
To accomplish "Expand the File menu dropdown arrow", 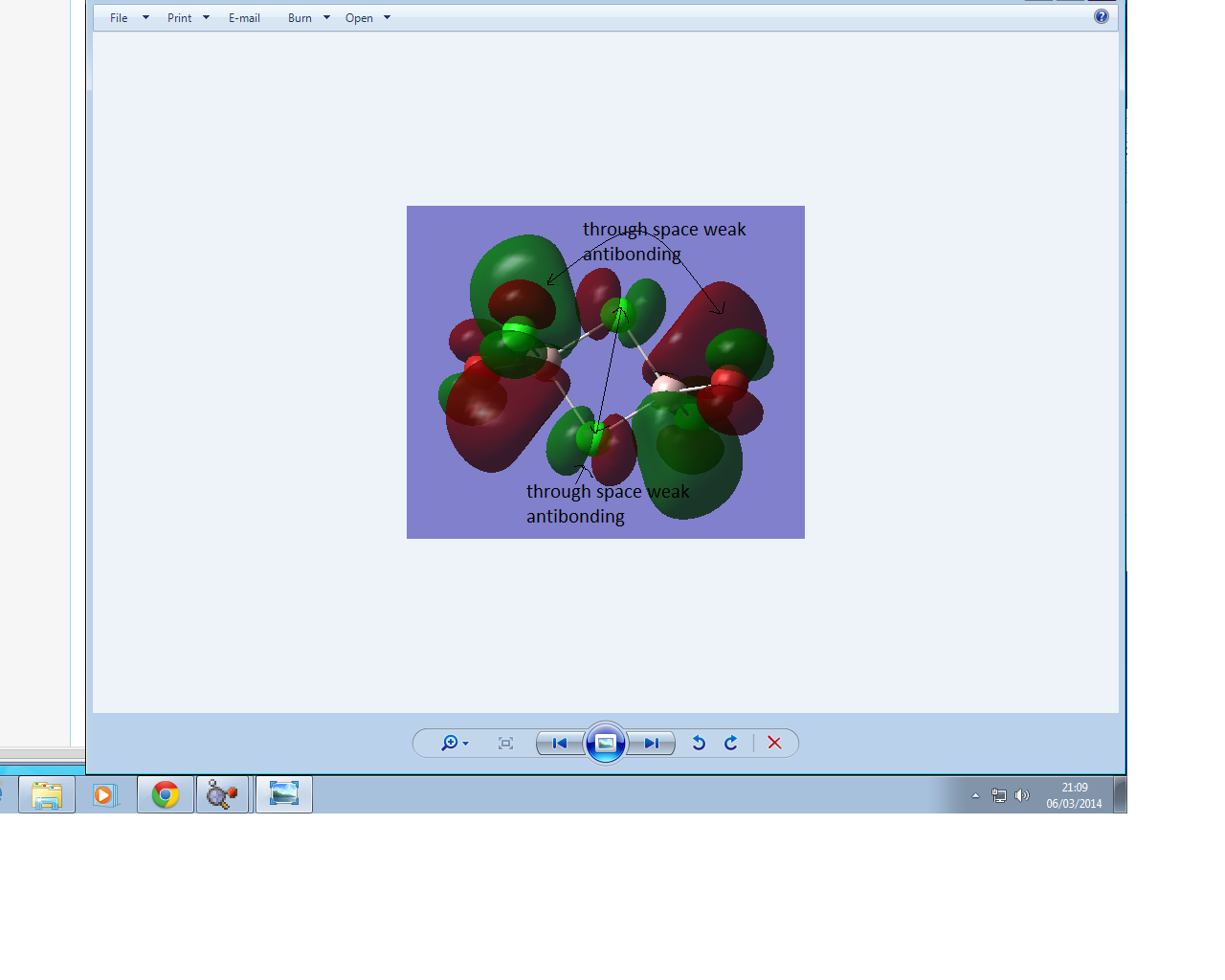I will pyautogui.click(x=145, y=17).
